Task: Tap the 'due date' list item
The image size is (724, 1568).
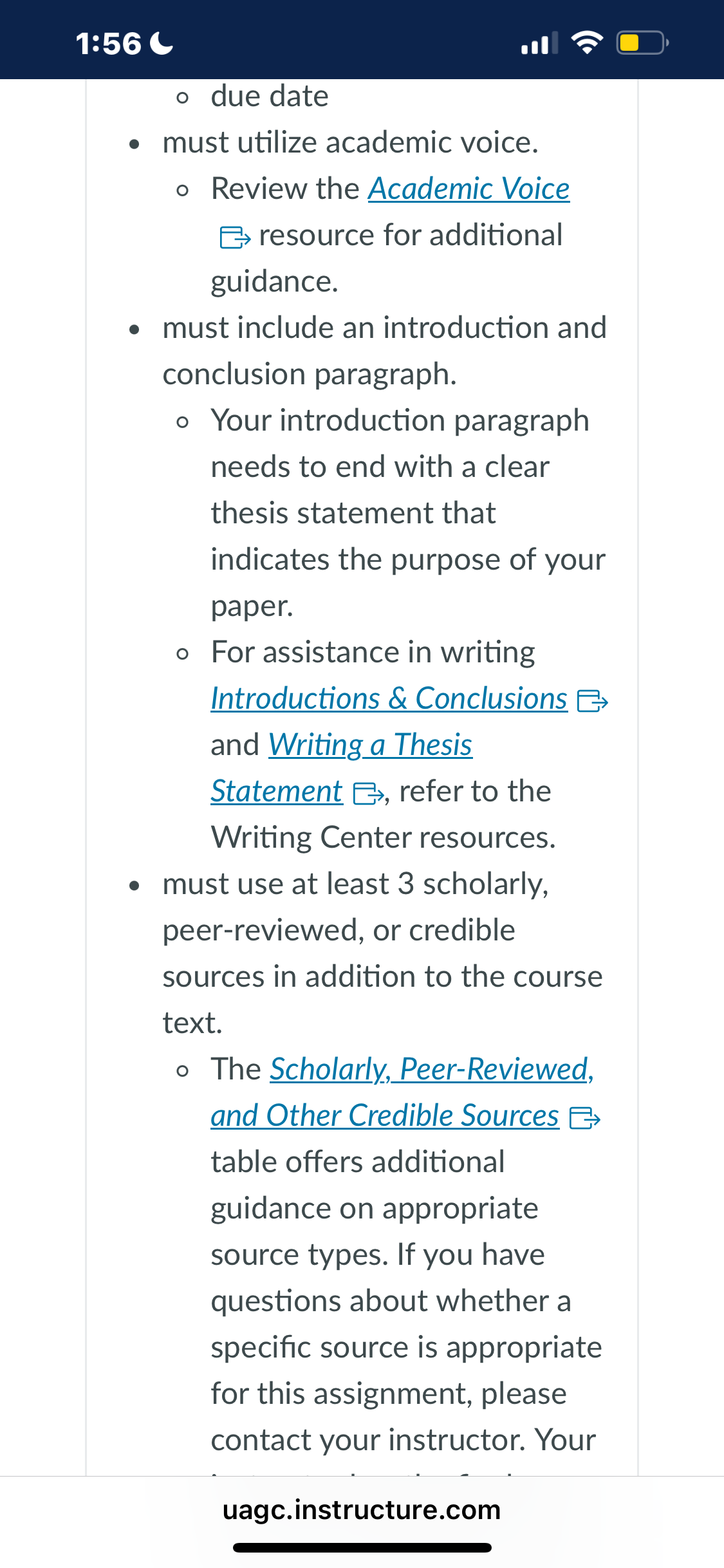Action: (x=270, y=97)
